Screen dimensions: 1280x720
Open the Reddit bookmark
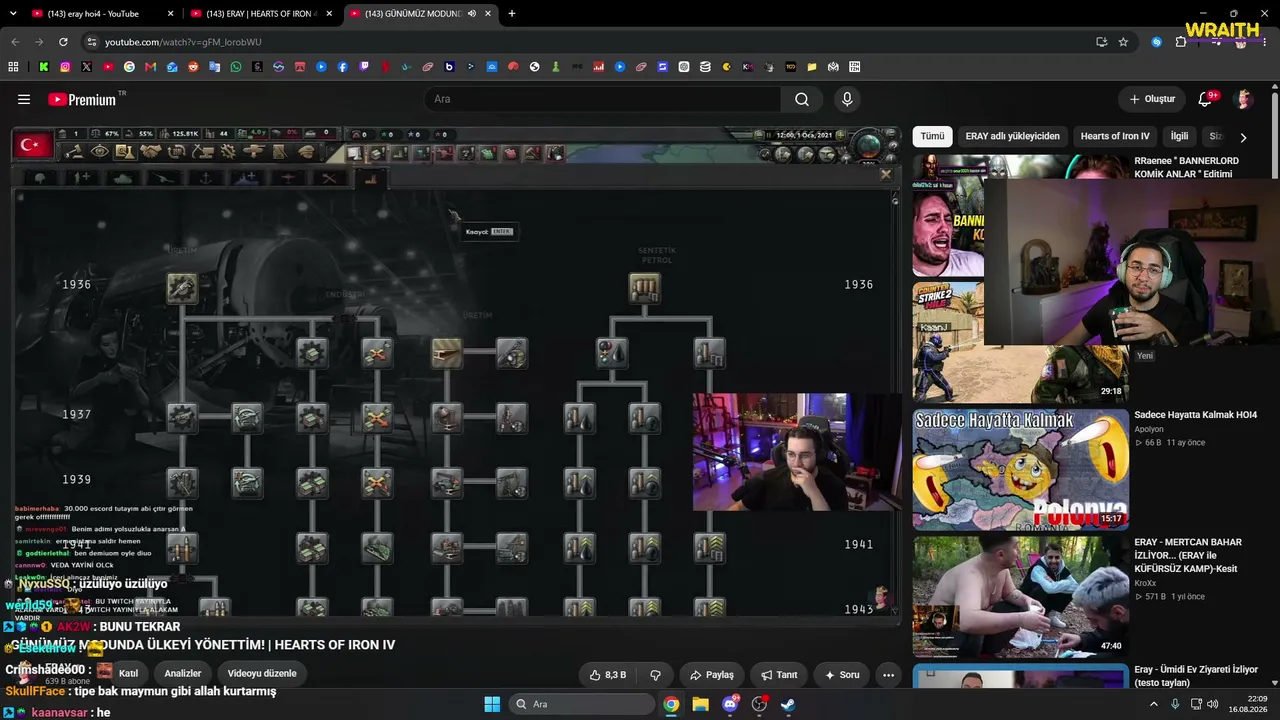tap(193, 67)
